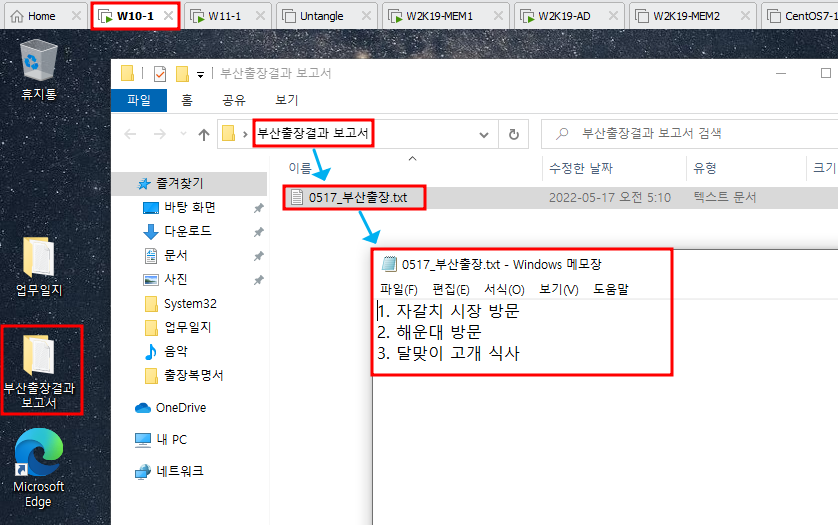838x525 pixels.
Task: Close the W2K19-AD VM tab
Action: [x=613, y=16]
